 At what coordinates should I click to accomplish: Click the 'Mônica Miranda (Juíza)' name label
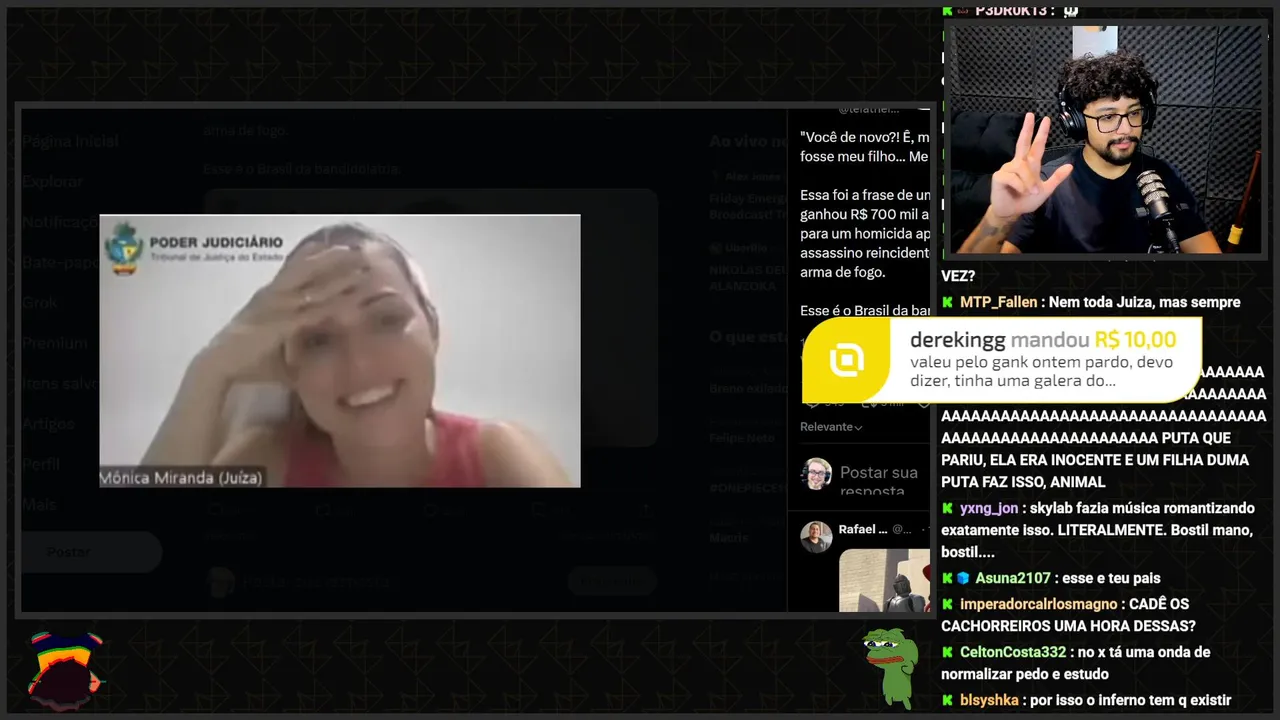[181, 478]
